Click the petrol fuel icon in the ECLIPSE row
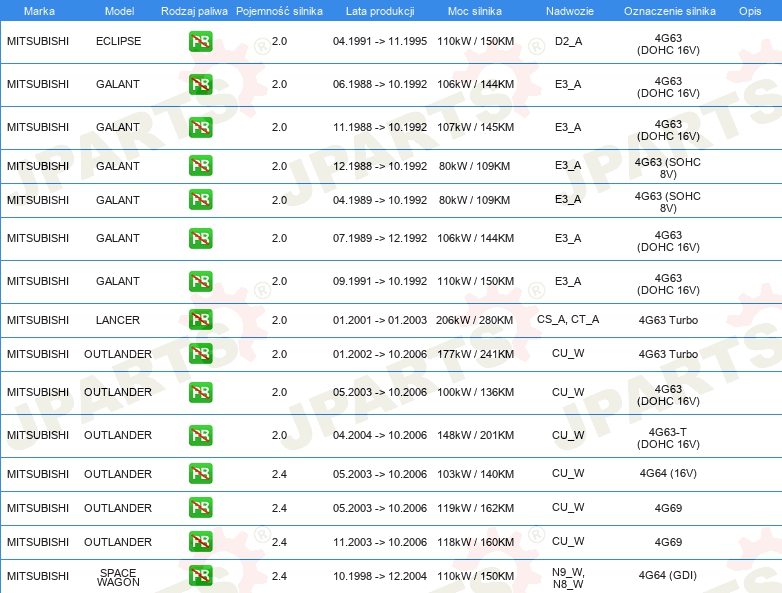 click(x=200, y=41)
